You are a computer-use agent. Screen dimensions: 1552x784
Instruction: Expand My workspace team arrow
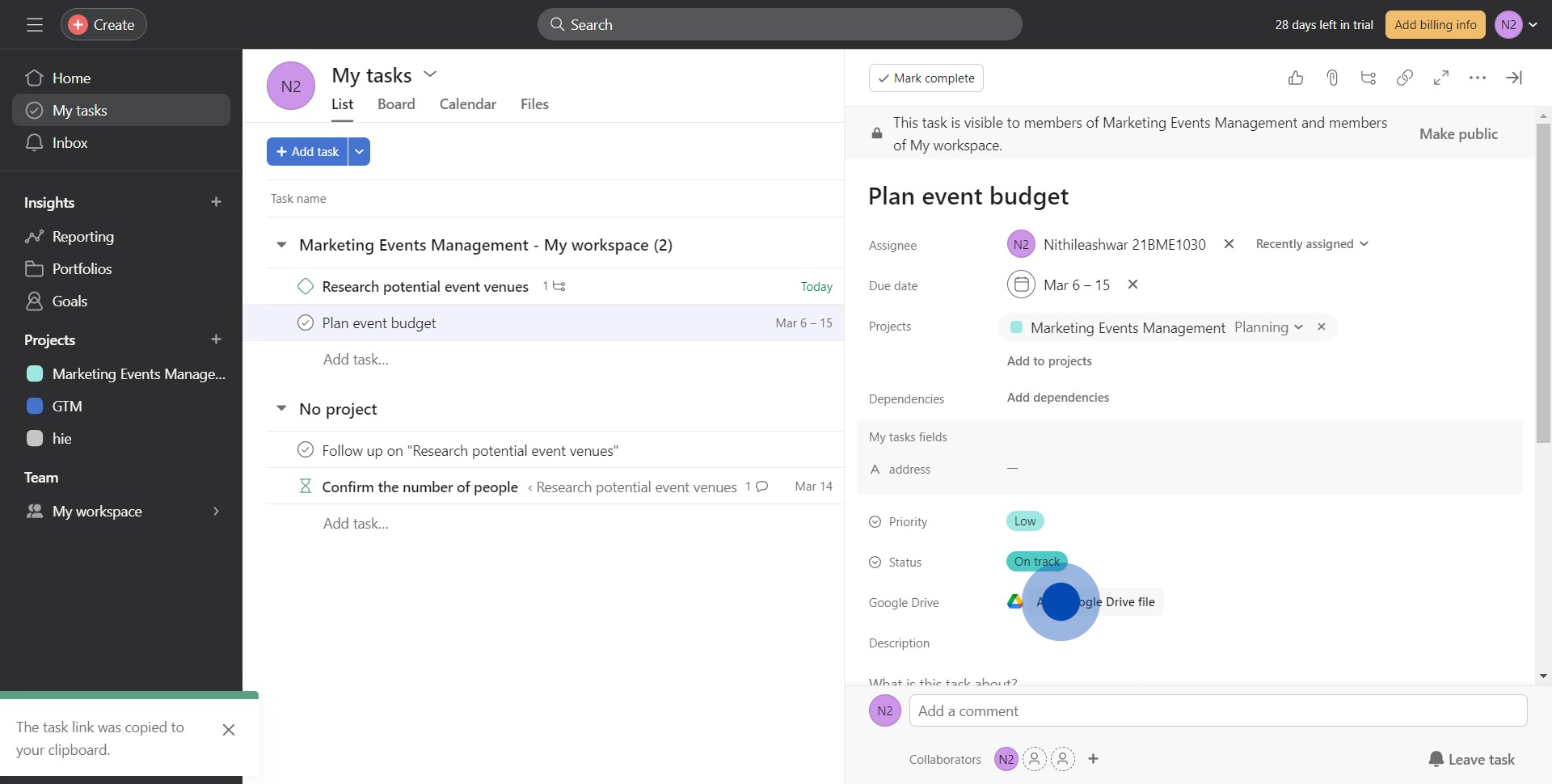click(216, 512)
